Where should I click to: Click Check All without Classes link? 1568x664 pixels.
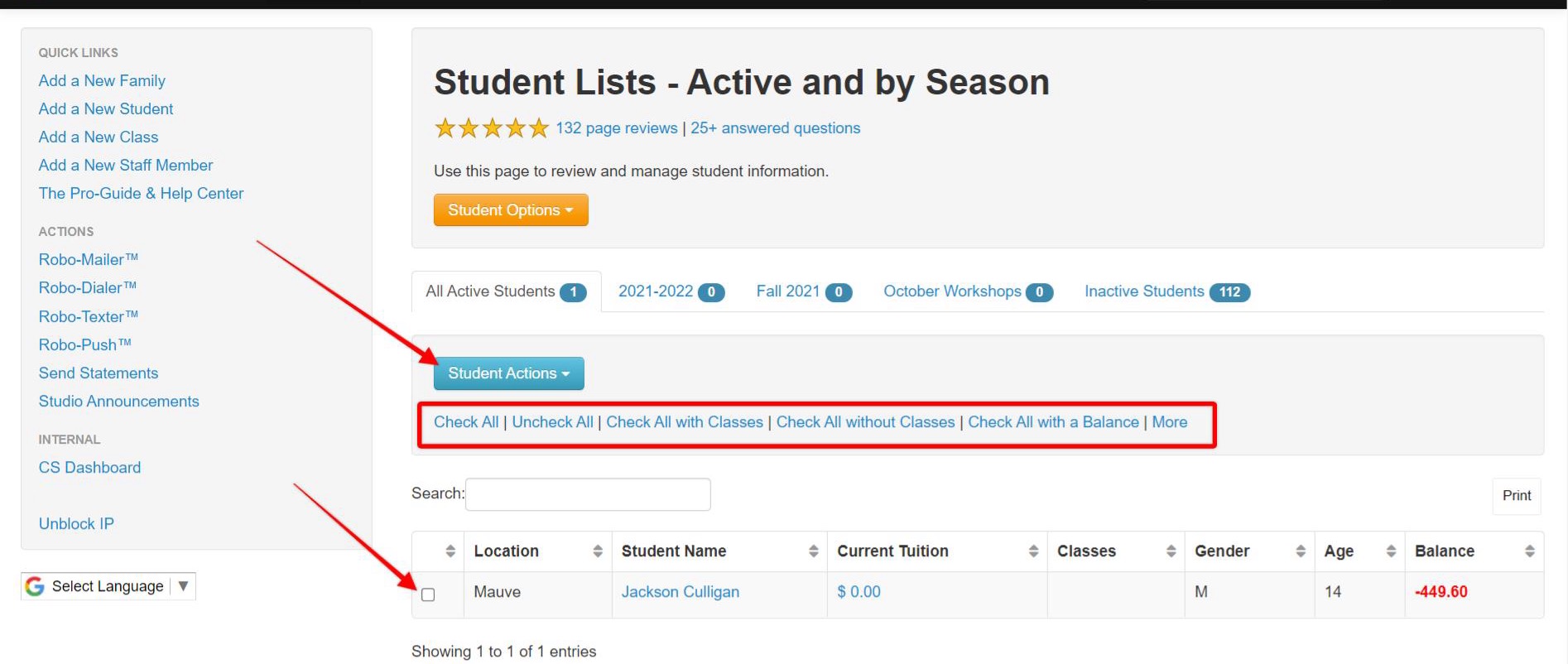click(865, 422)
